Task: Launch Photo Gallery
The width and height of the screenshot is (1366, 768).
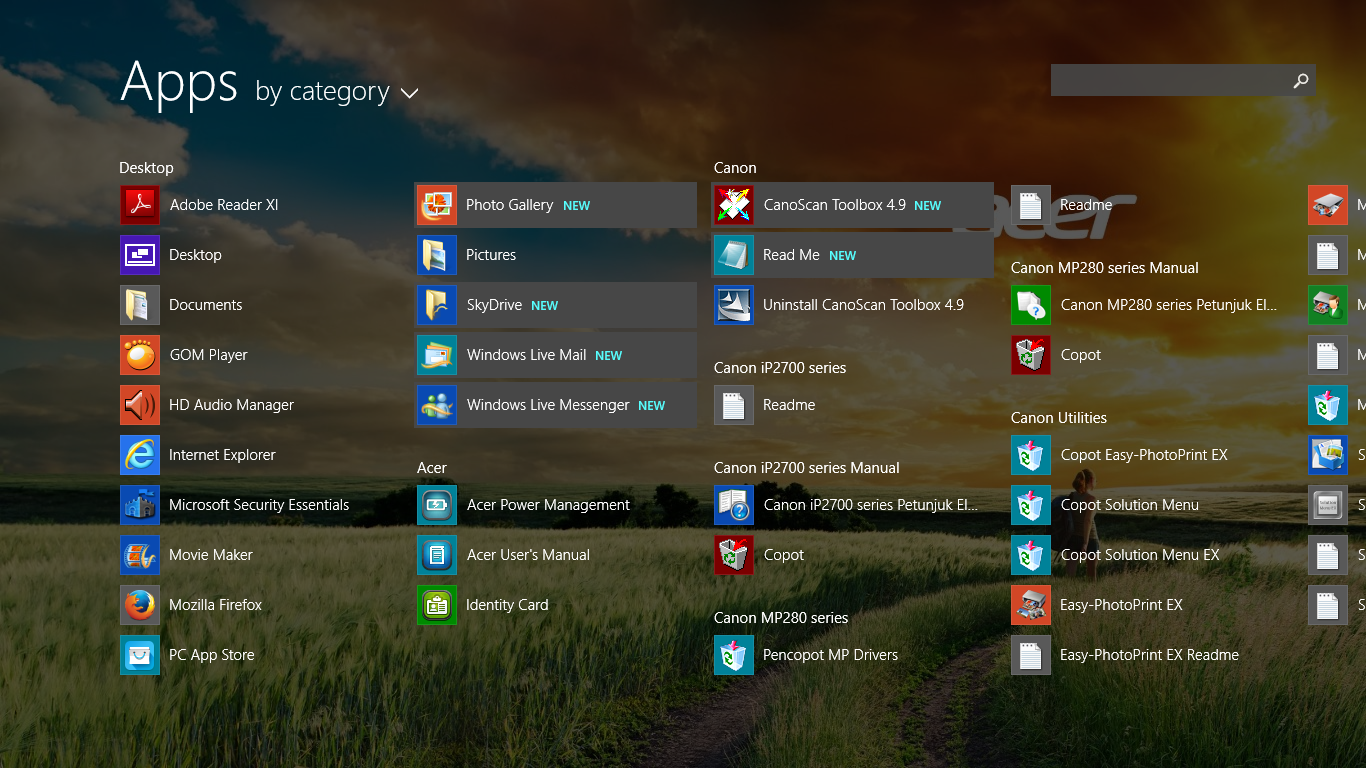Action: click(556, 205)
